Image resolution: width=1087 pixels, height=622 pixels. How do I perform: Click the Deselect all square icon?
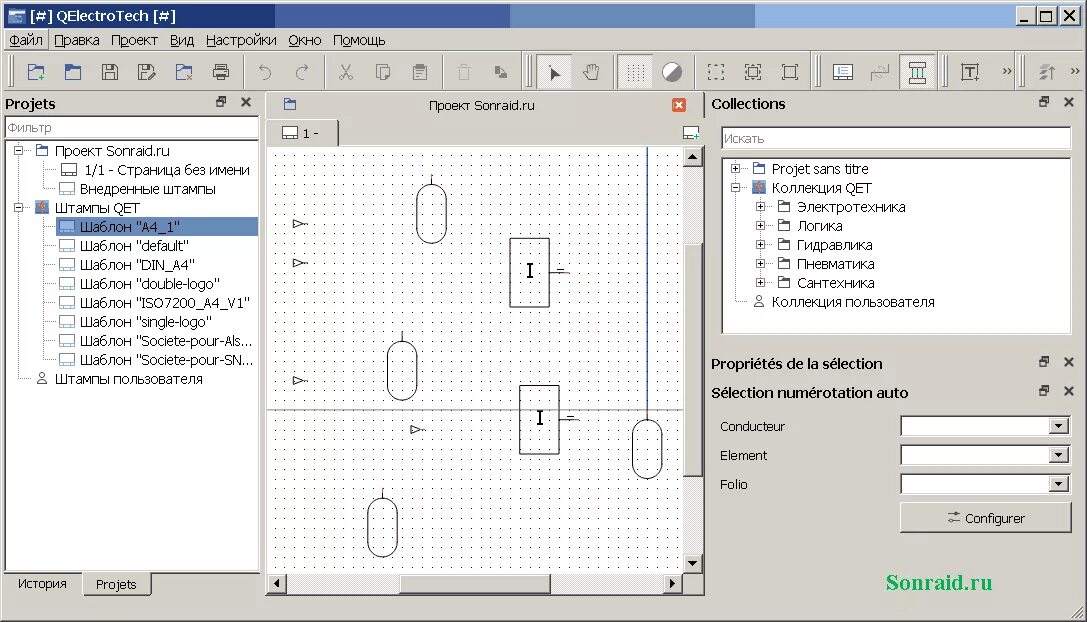click(790, 72)
